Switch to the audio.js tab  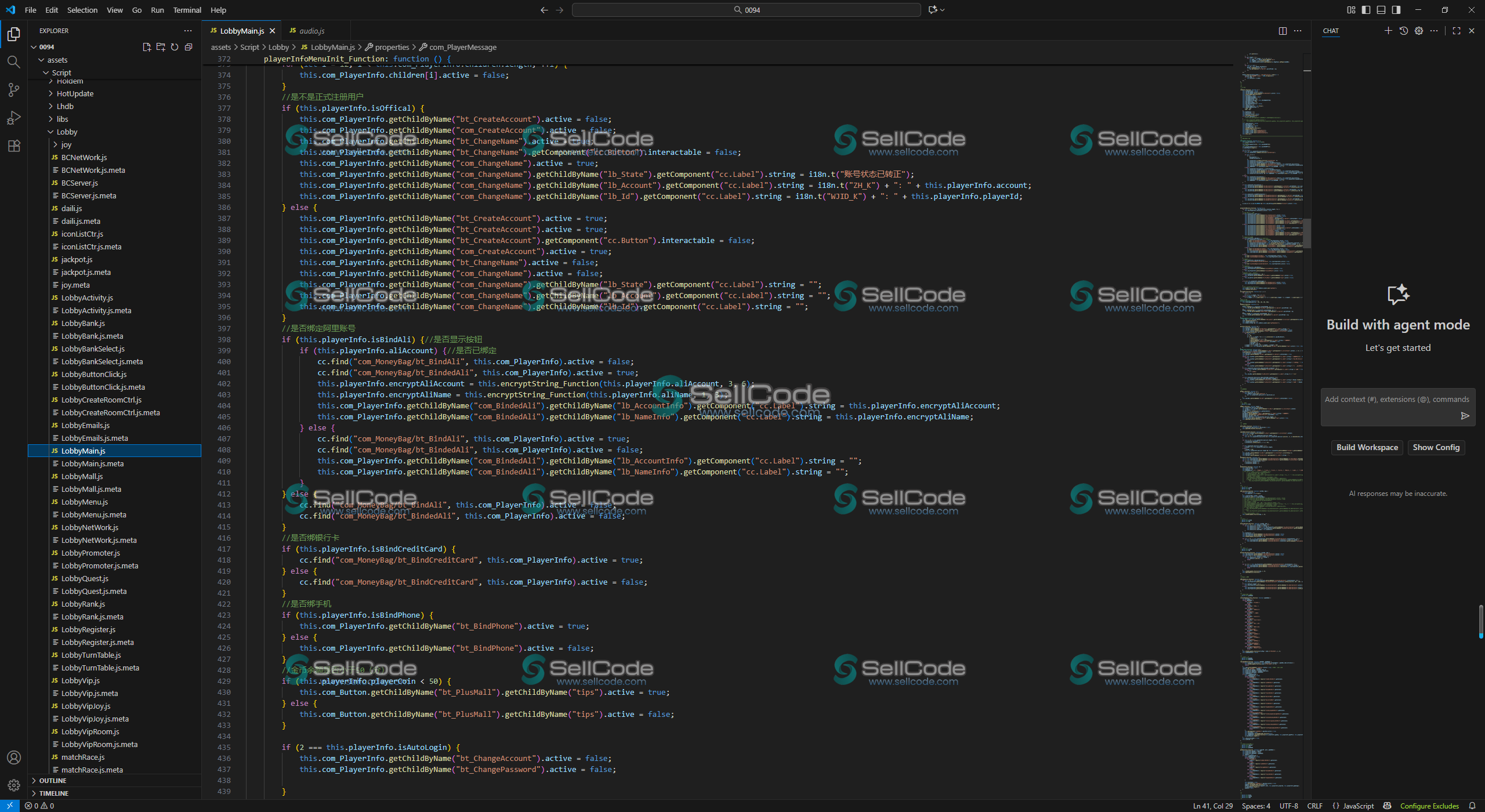click(312, 31)
